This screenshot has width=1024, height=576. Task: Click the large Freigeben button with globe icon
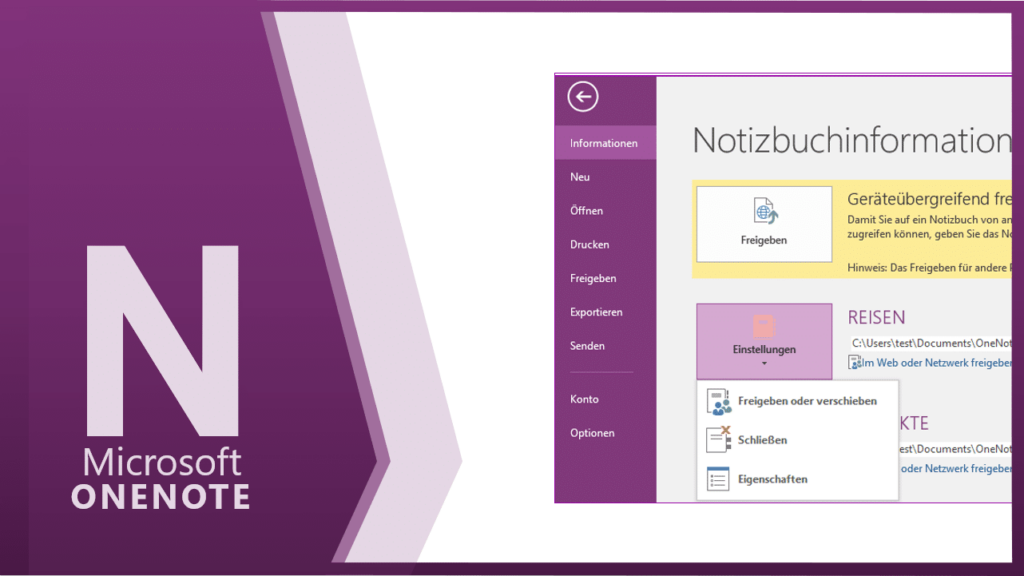764,224
